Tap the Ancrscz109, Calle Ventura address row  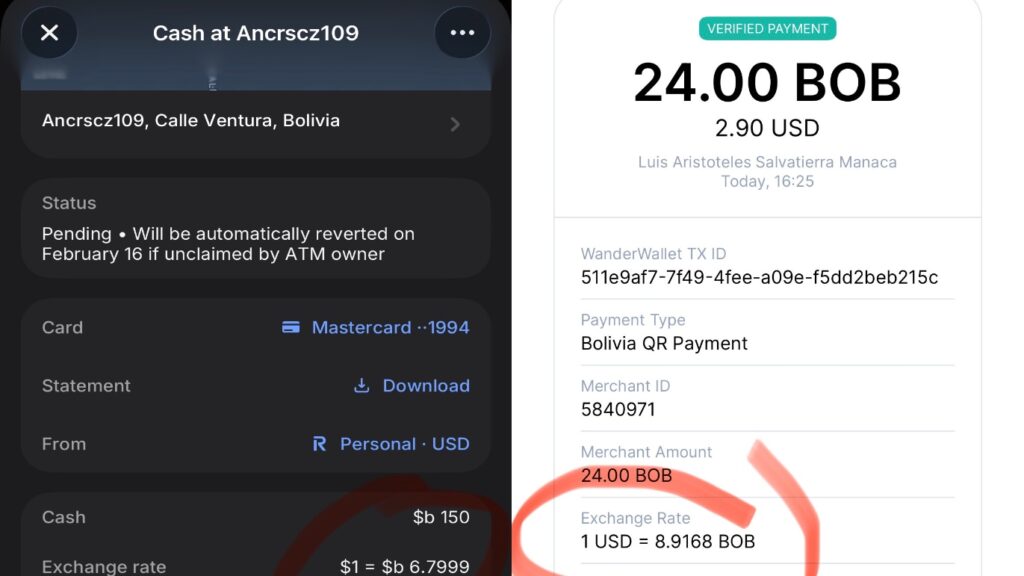click(x=256, y=123)
